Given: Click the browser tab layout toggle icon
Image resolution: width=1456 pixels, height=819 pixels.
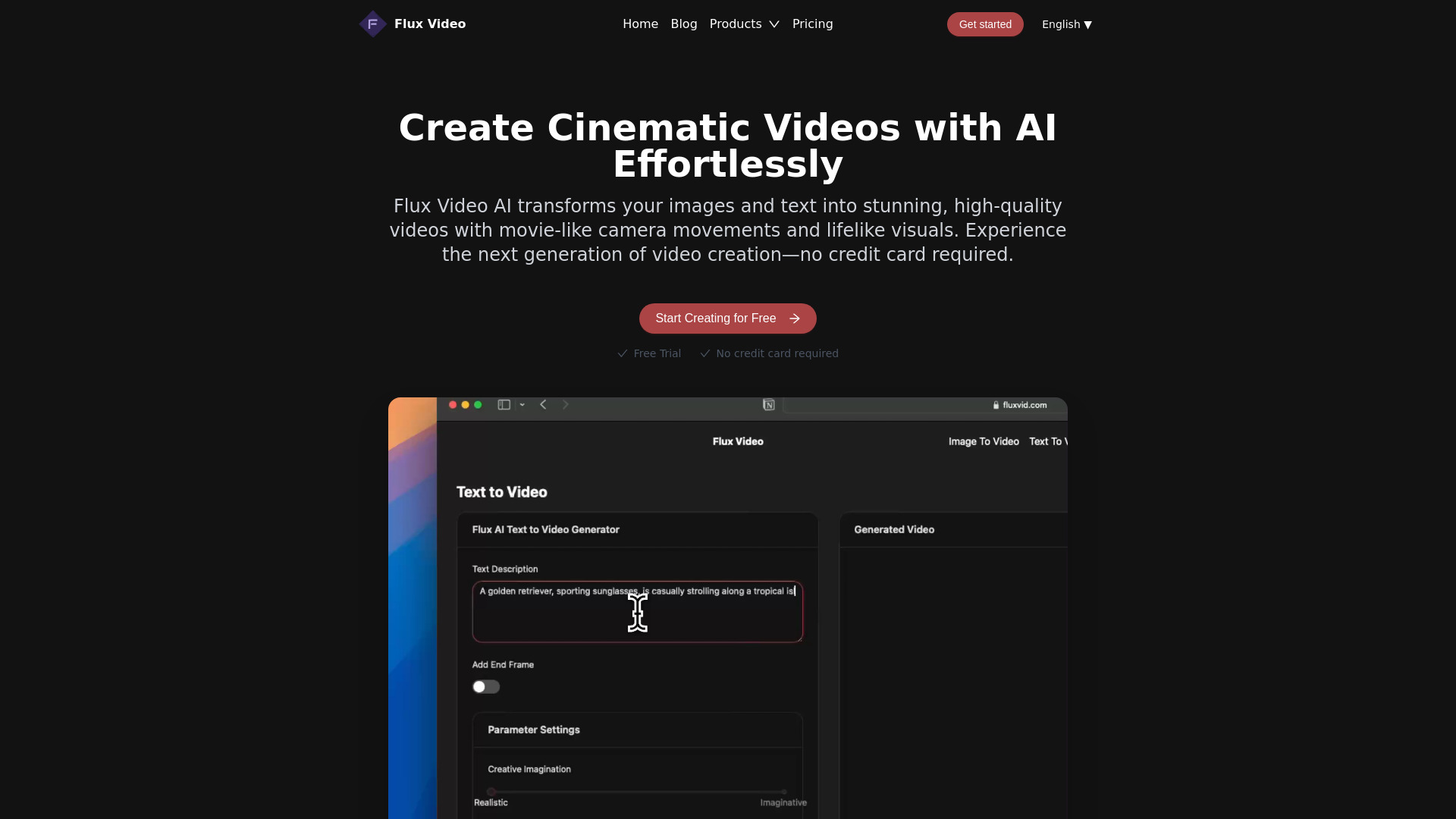Looking at the screenshot, I should click(505, 404).
